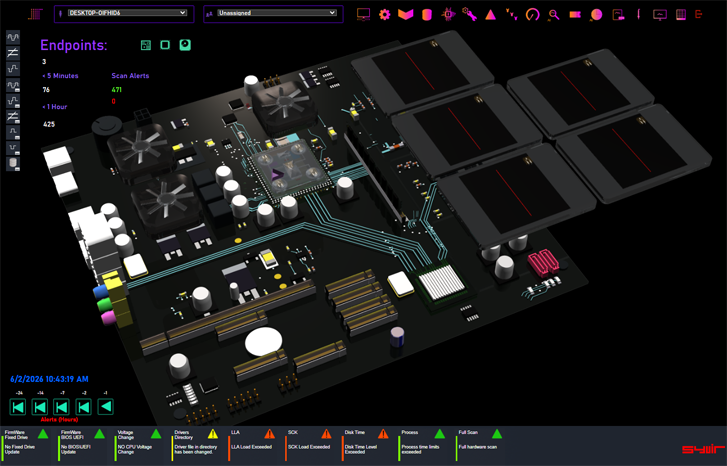Click the red logout exit icon

click(699, 14)
